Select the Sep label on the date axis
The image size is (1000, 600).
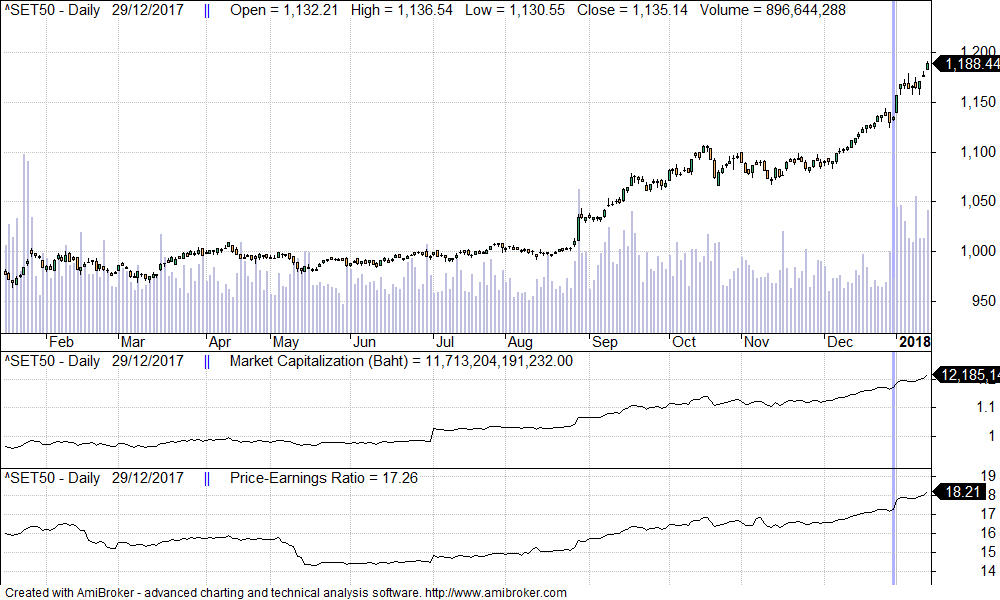(607, 342)
